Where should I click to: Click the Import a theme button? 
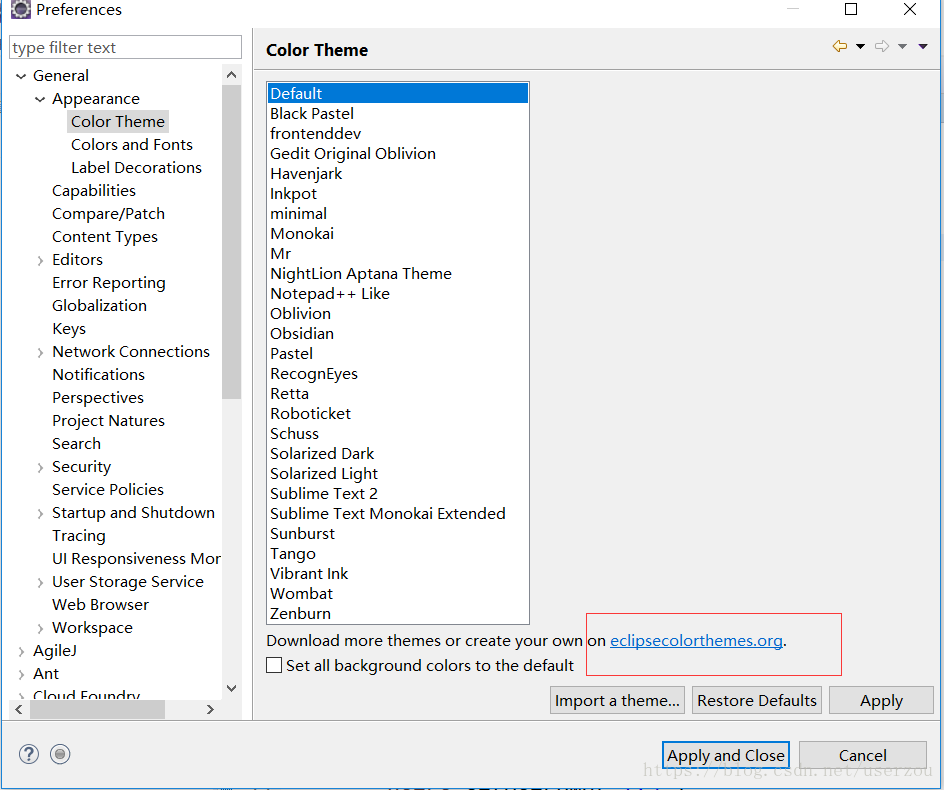[617, 700]
